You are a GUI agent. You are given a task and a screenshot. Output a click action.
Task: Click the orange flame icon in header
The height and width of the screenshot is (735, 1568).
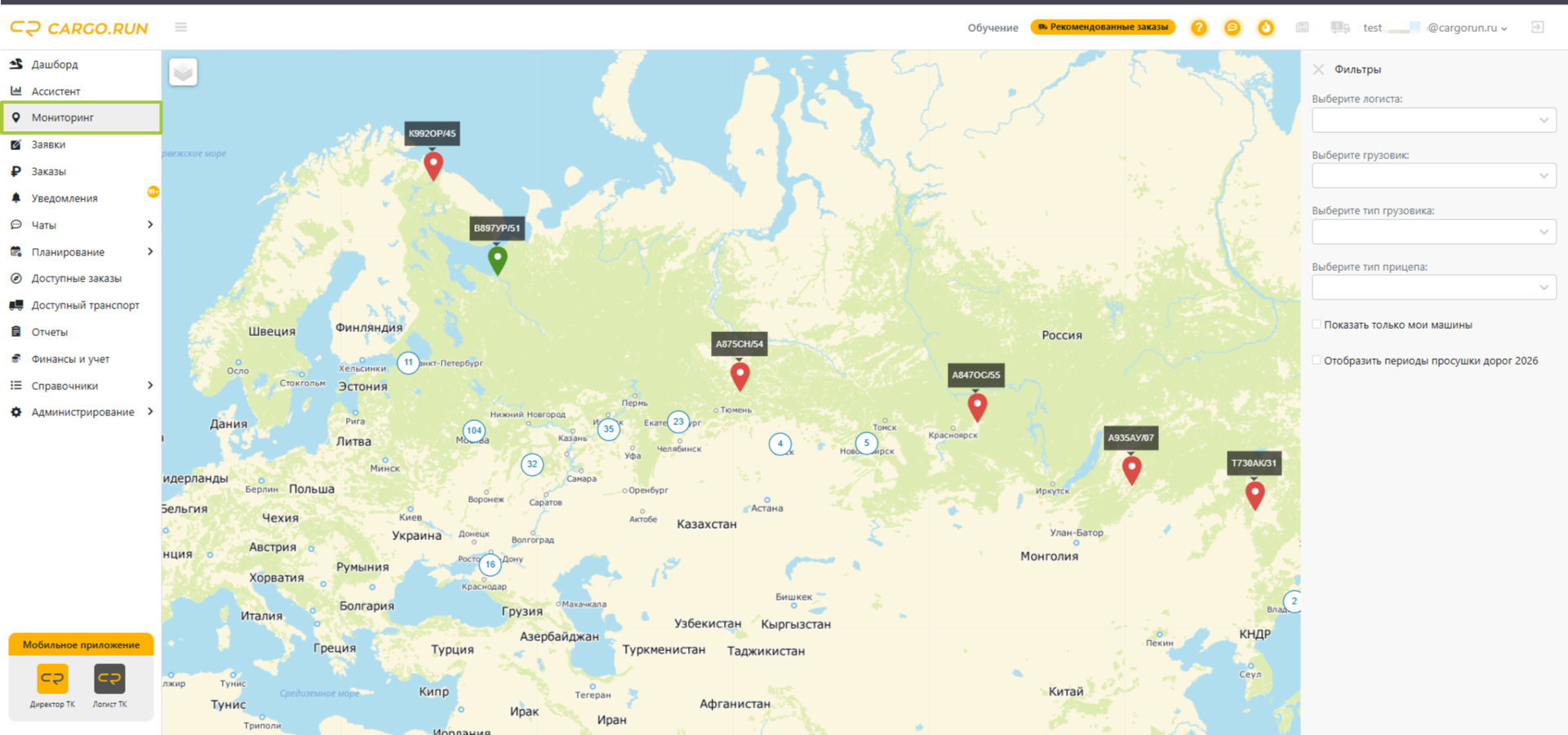[x=1265, y=28]
